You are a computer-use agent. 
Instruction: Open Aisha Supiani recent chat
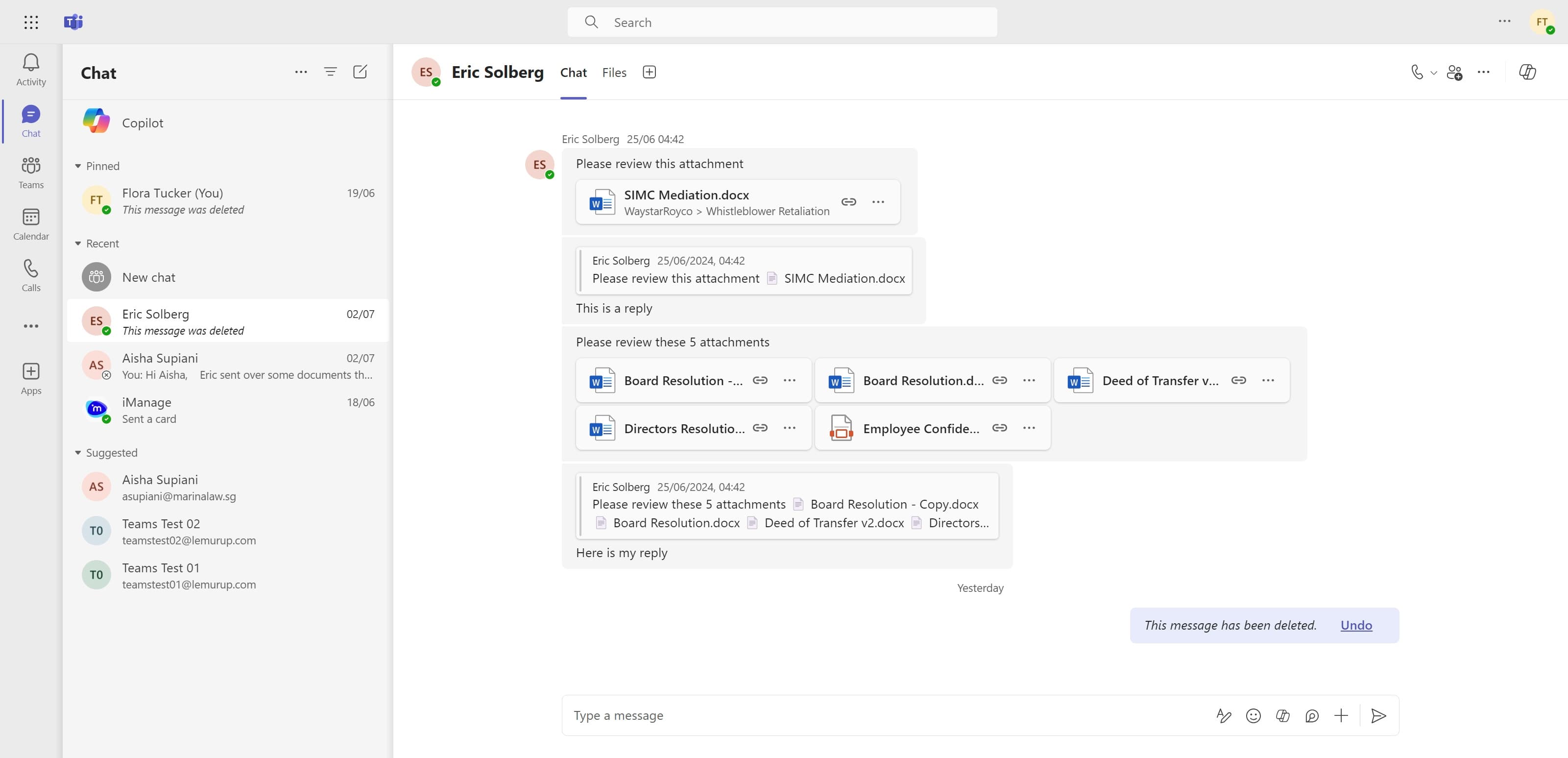click(x=228, y=366)
